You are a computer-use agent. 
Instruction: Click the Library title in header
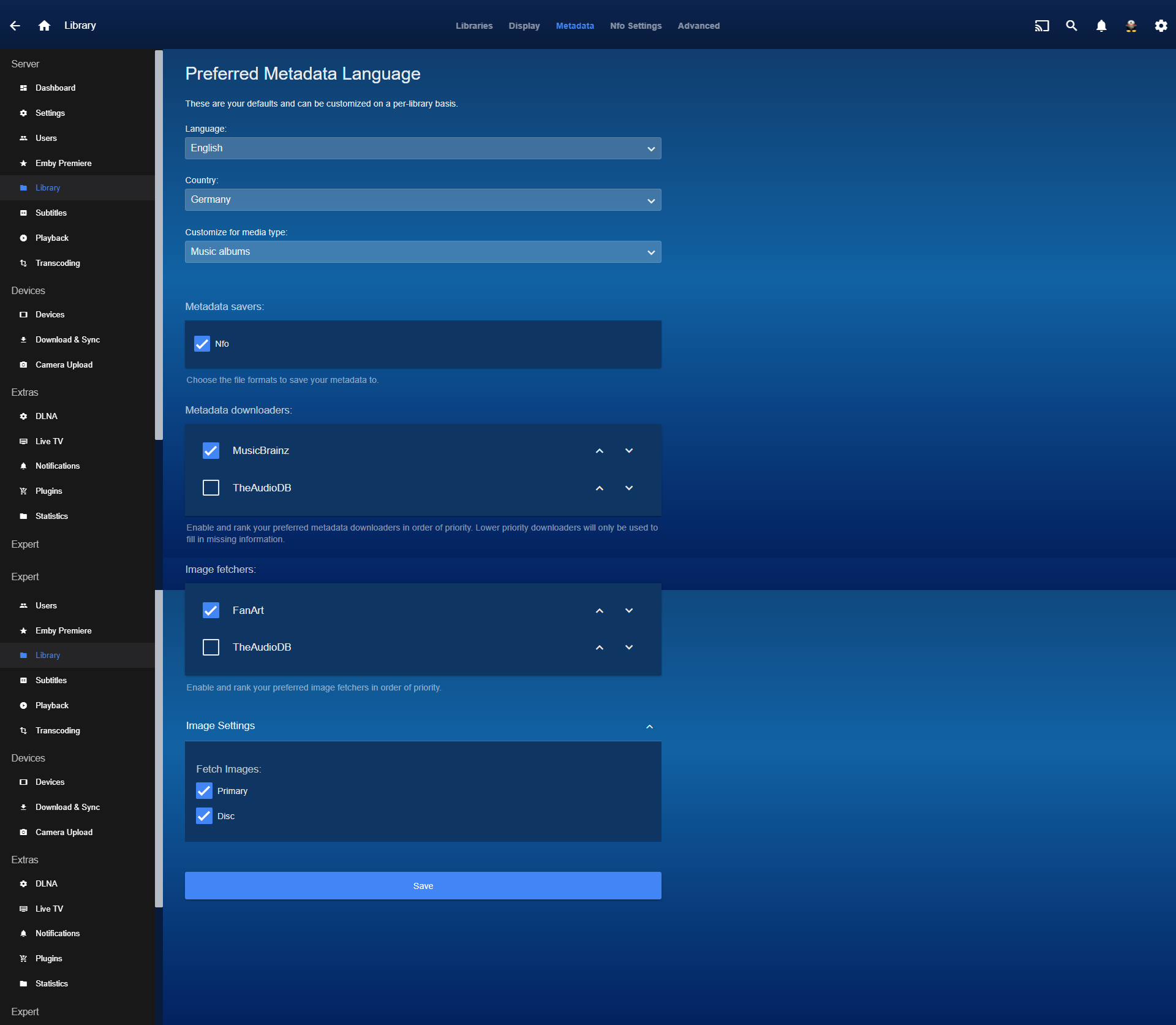click(x=80, y=26)
